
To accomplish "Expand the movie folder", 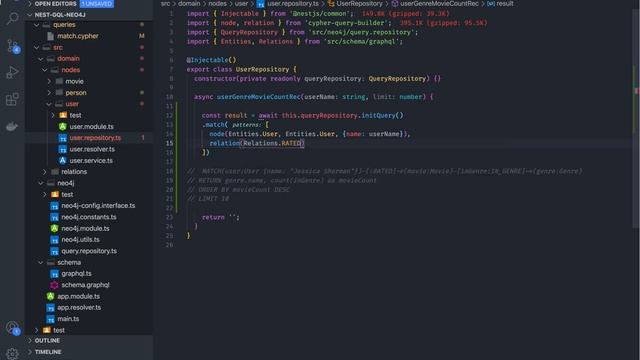I will click(x=49, y=81).
